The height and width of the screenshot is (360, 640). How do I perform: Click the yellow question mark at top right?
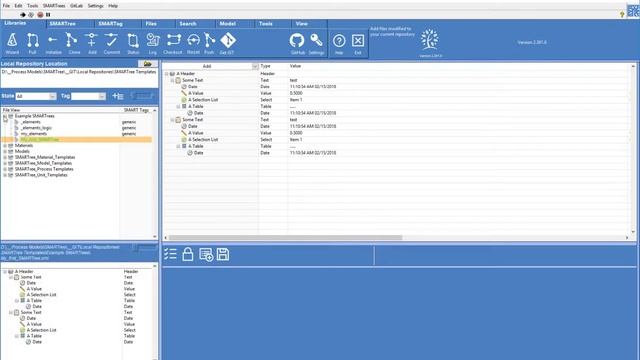(622, 15)
